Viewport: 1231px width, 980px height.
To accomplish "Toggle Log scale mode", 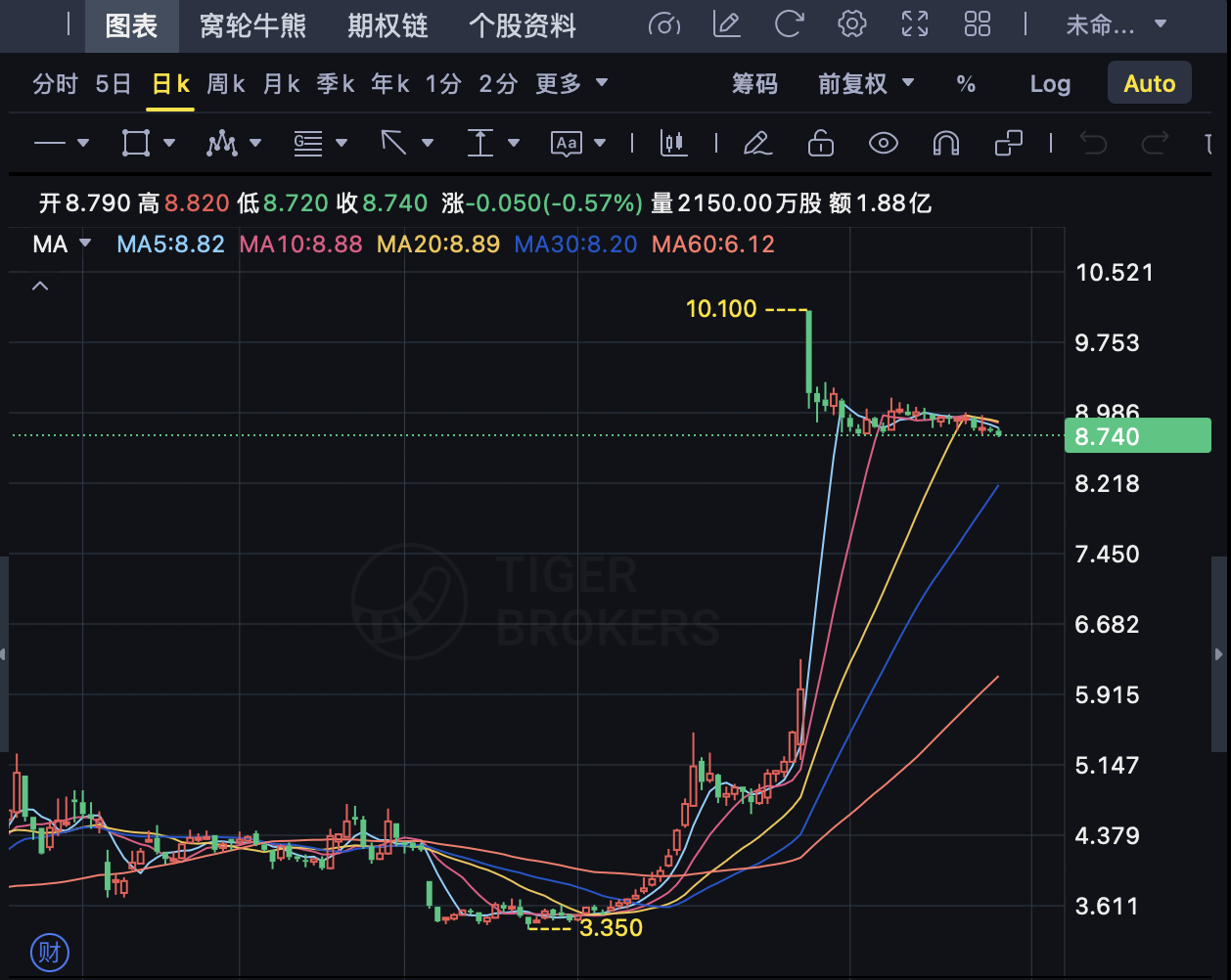I will pos(1050,84).
